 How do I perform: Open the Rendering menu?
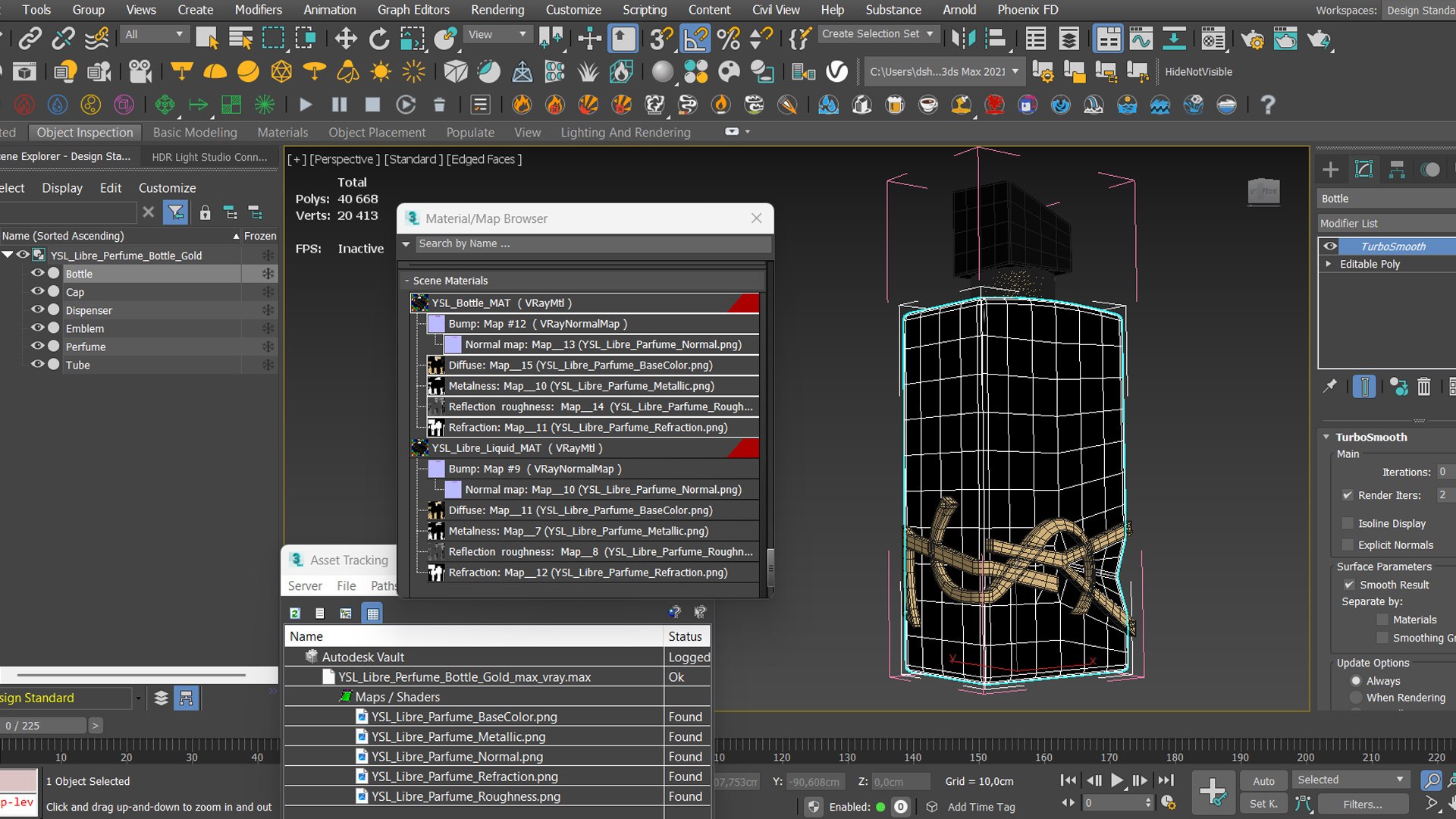coord(497,10)
